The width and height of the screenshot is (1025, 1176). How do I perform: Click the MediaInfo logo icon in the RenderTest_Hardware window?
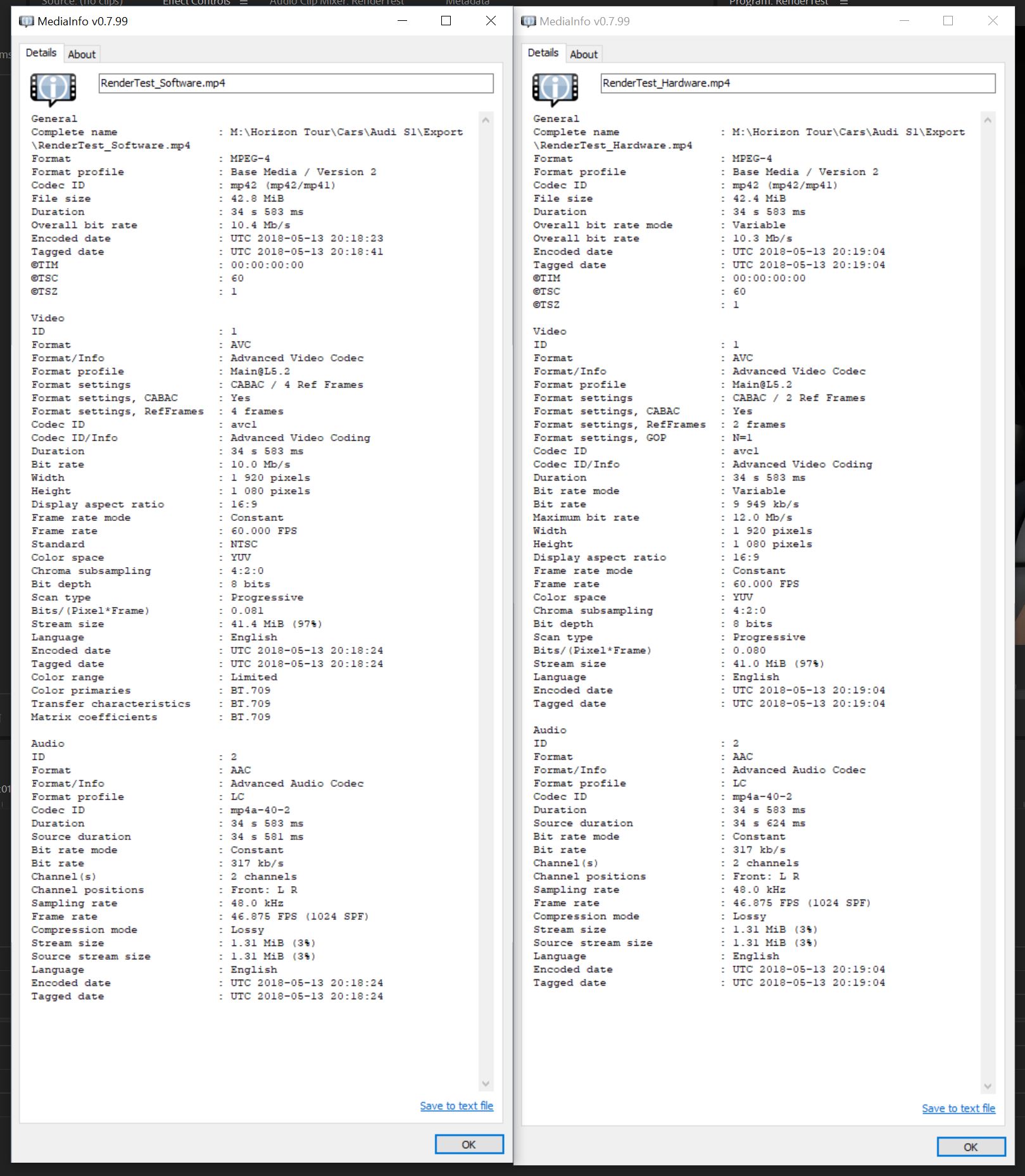click(x=555, y=89)
